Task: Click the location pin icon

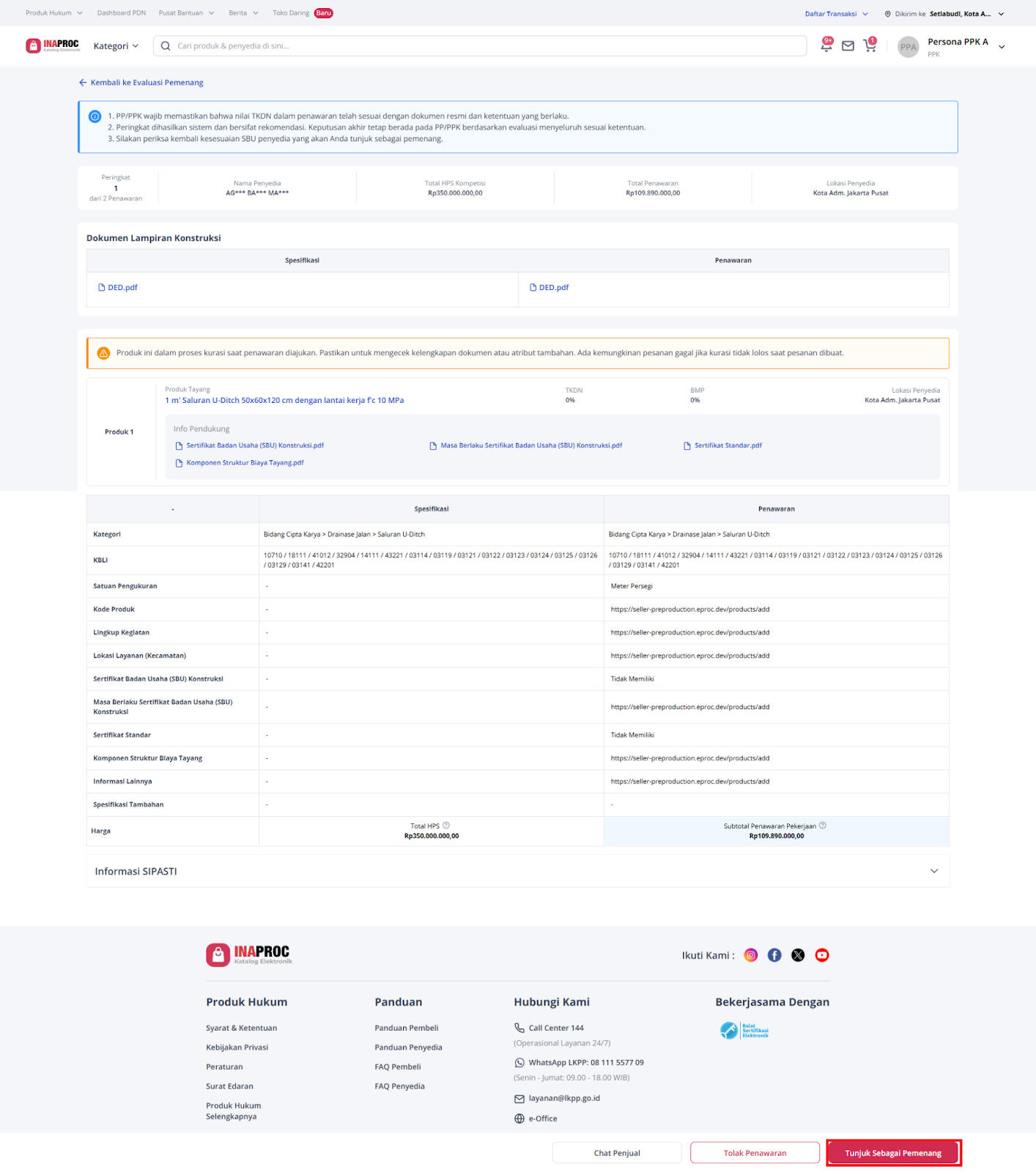Action: 888,14
